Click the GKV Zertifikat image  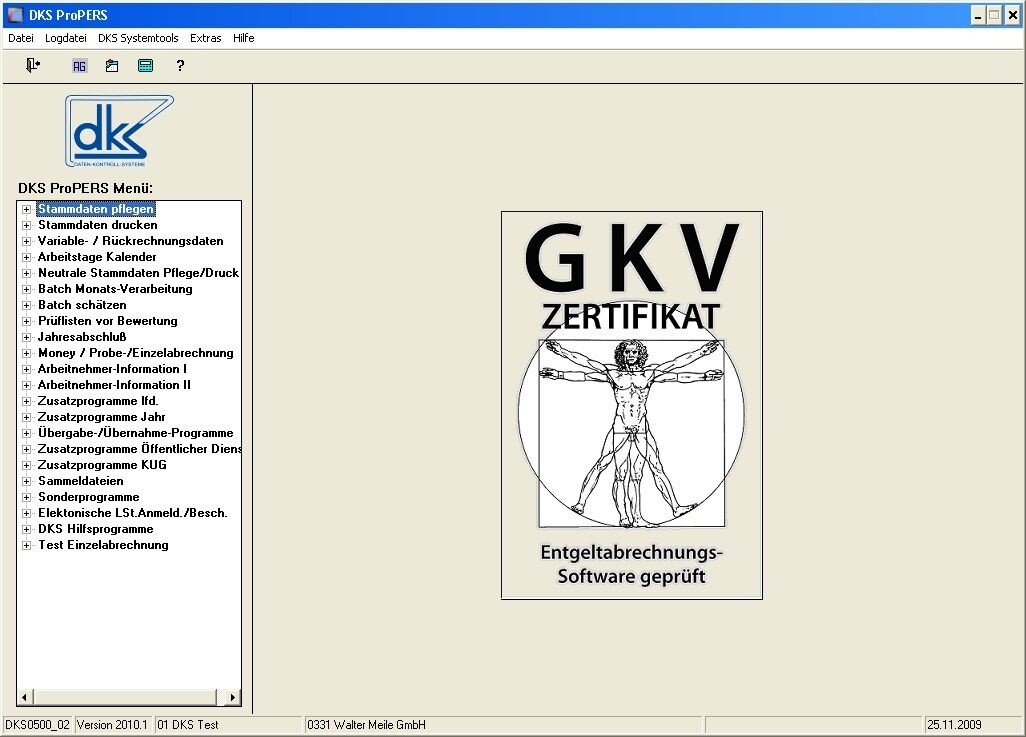[x=631, y=405]
